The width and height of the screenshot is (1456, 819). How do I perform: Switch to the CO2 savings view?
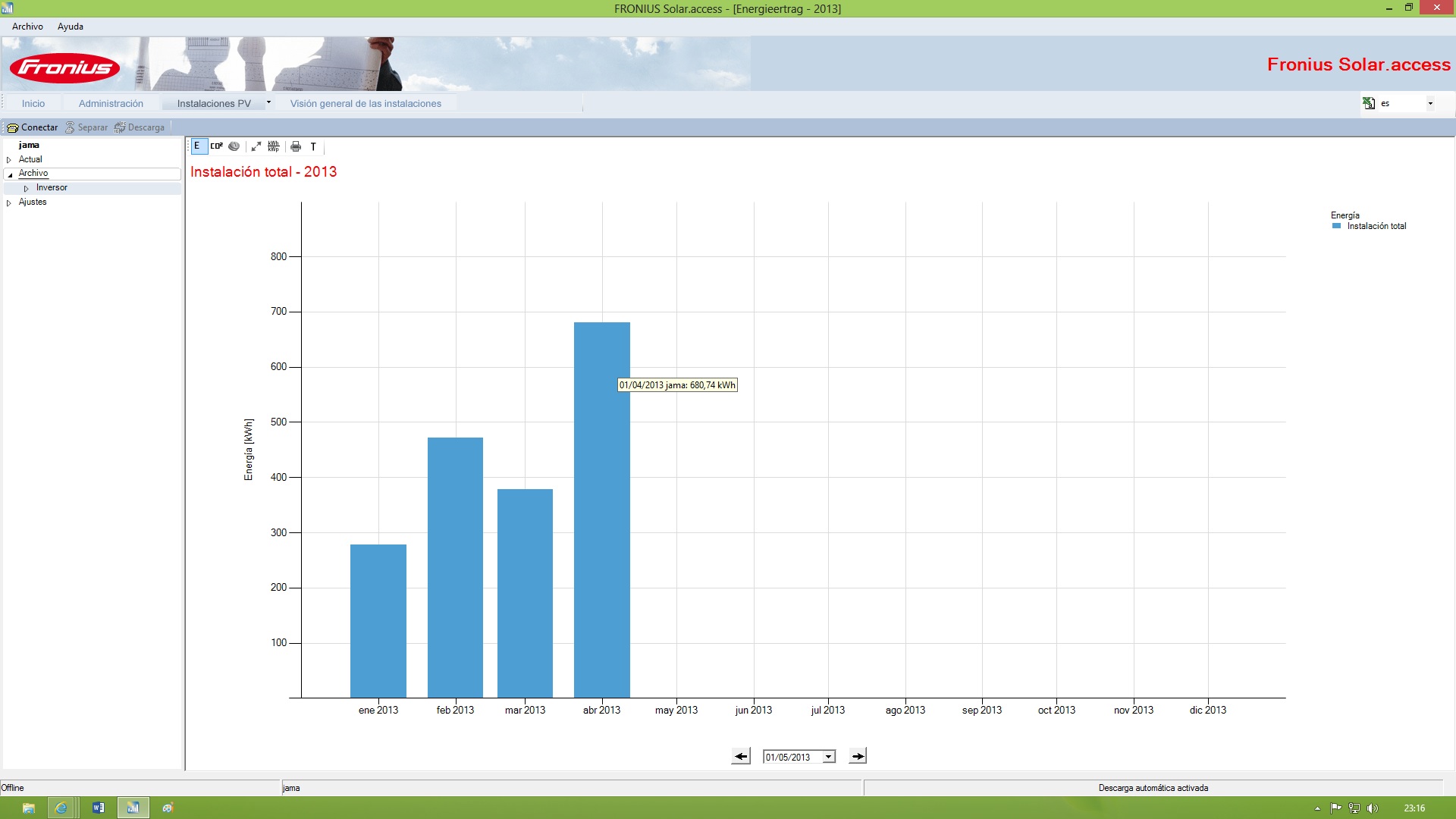tap(216, 146)
